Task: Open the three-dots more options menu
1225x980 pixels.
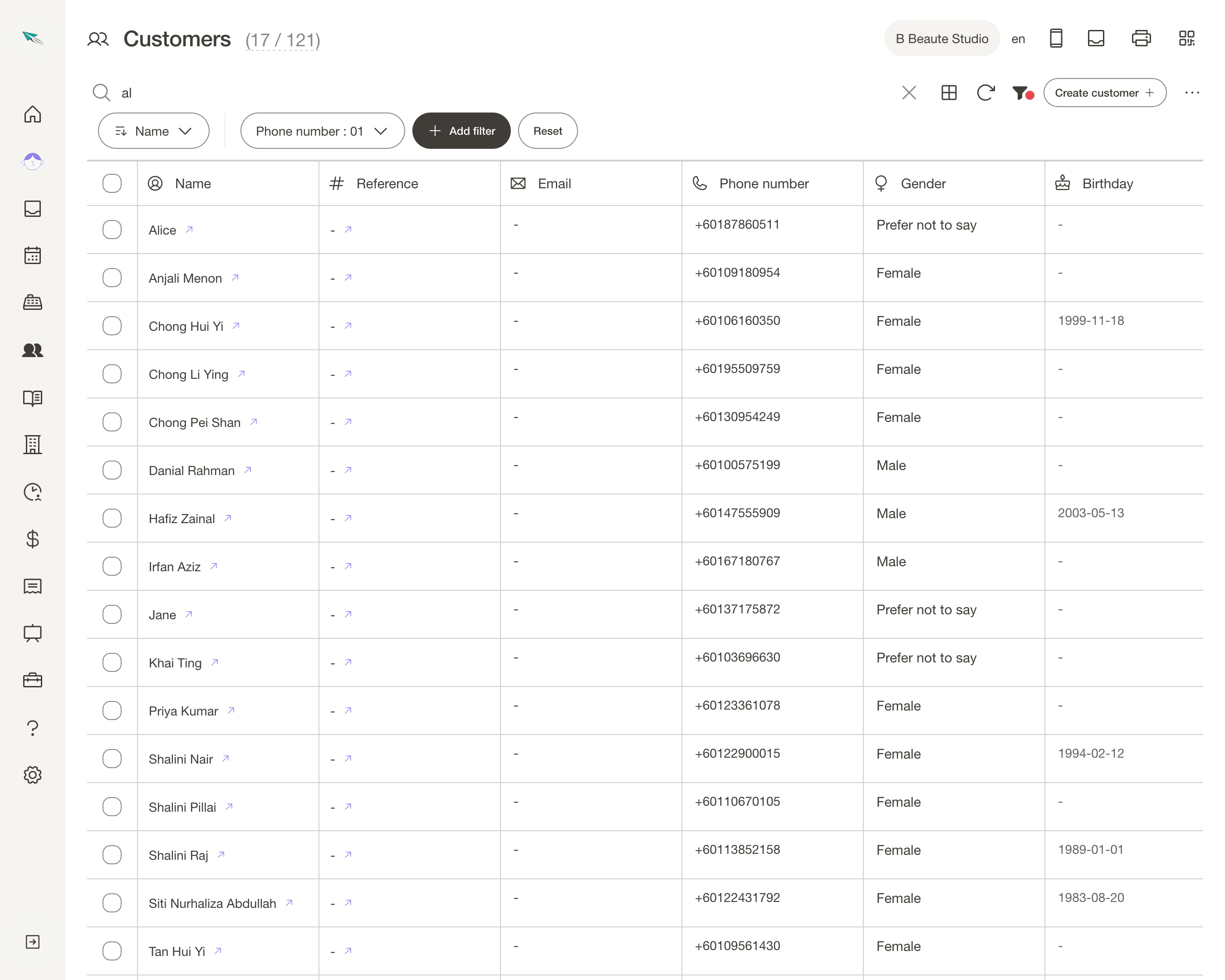Action: click(x=1192, y=93)
